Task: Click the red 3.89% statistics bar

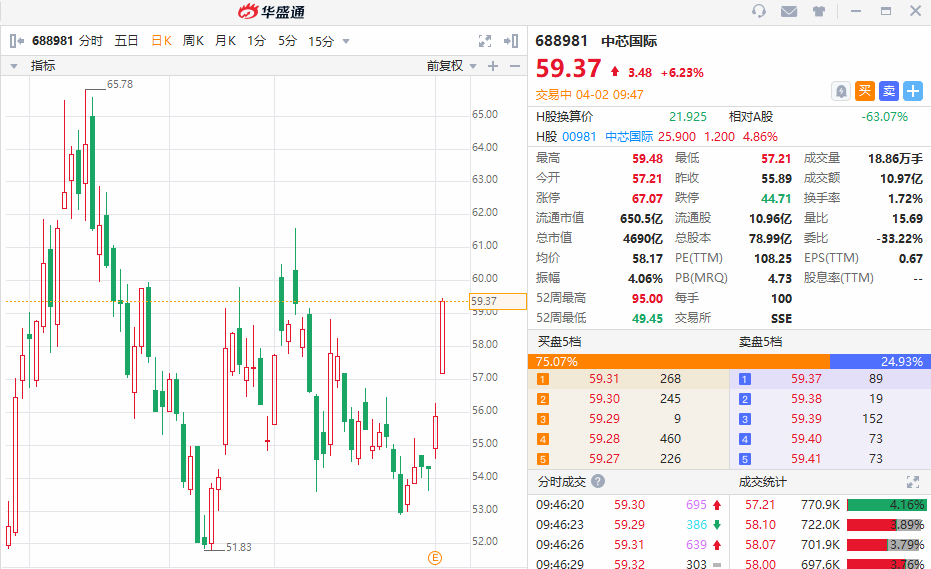Action: point(886,525)
